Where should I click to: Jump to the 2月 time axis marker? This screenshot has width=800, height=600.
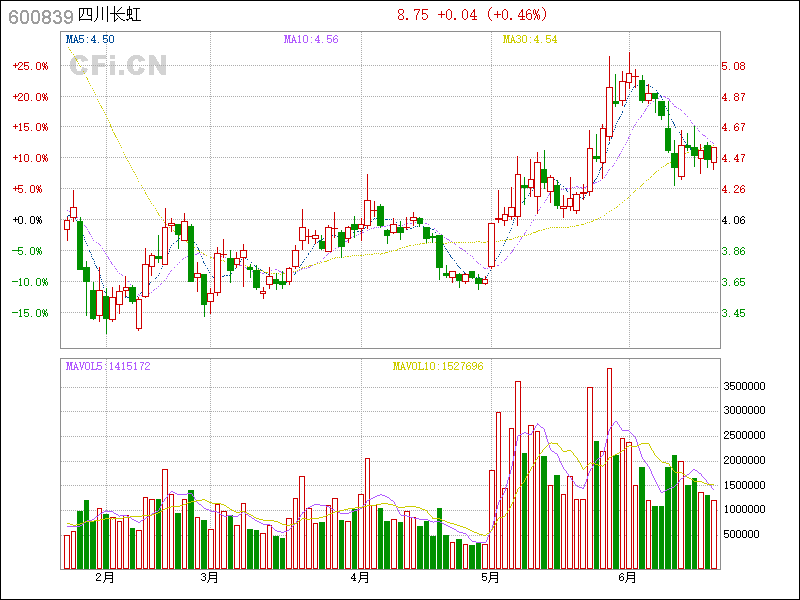tap(104, 577)
